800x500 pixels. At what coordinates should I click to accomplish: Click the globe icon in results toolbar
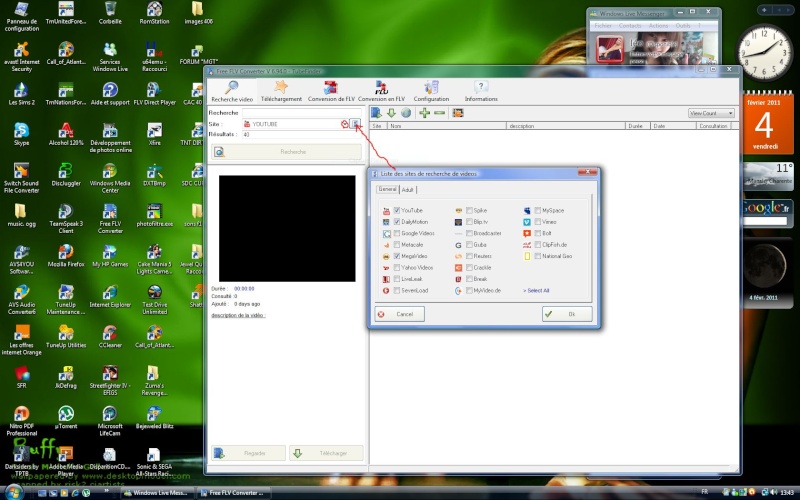click(x=406, y=113)
